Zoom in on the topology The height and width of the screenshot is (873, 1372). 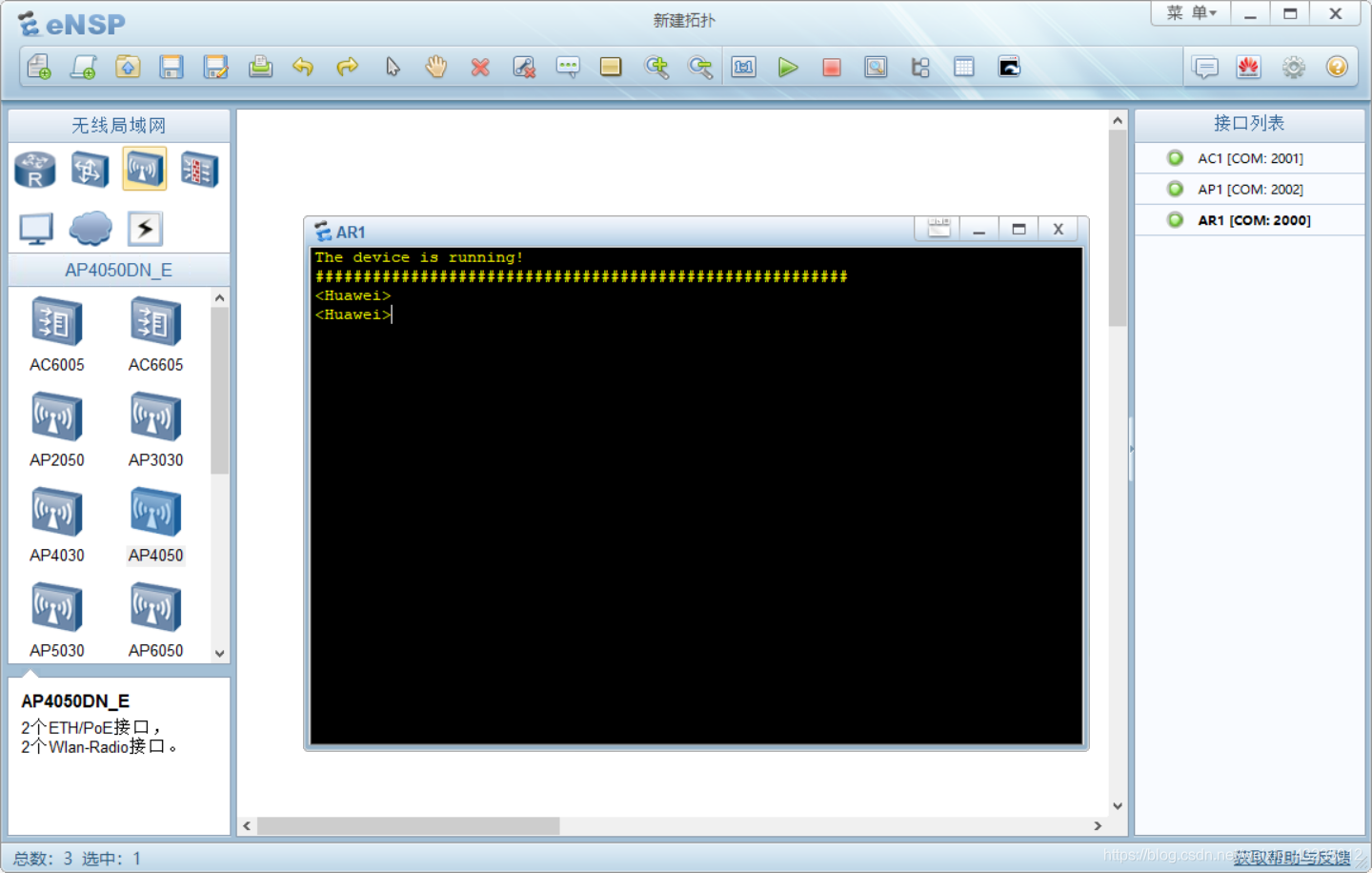(656, 67)
